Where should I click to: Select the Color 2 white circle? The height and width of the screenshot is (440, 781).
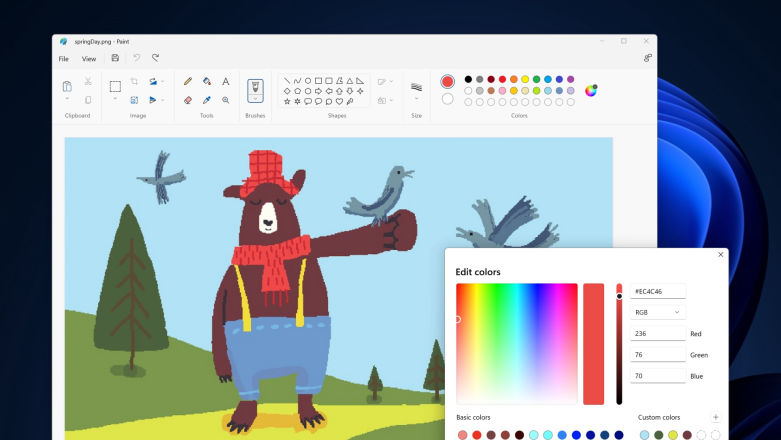447,99
